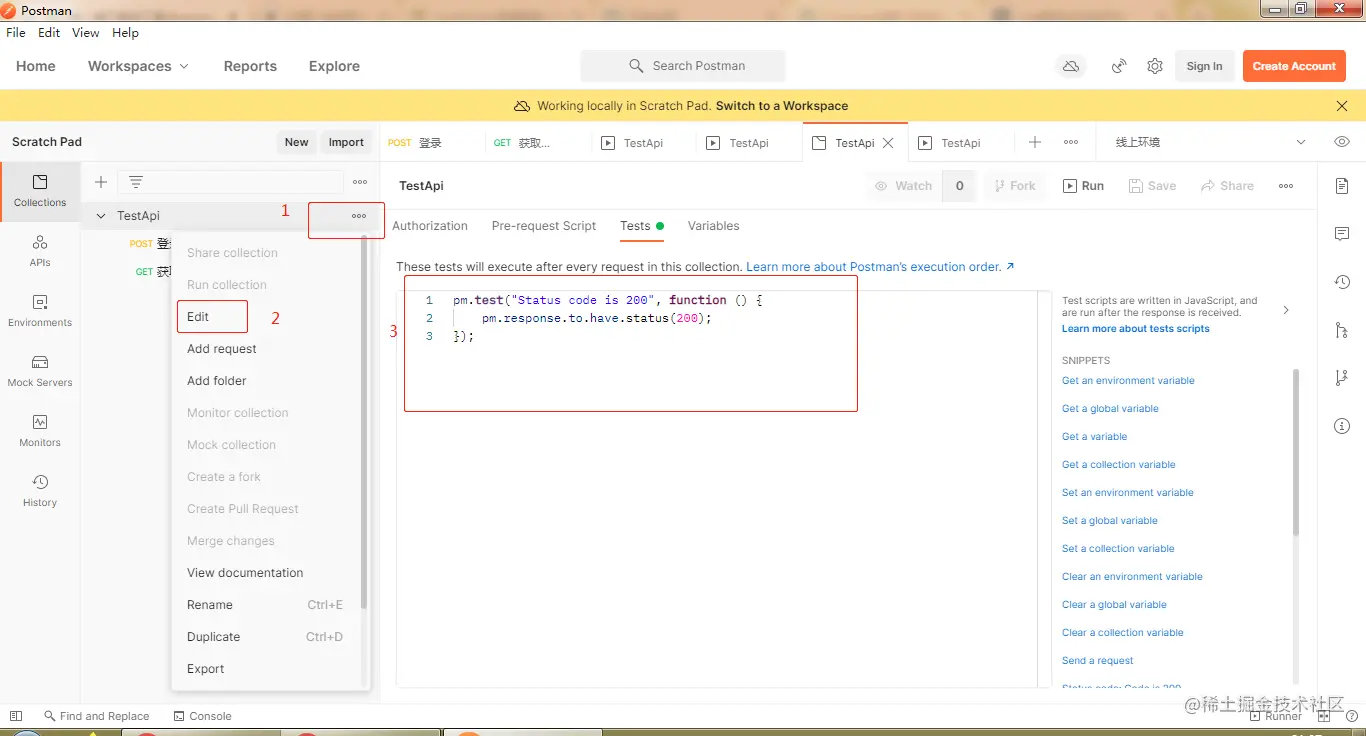Viewport: 1366px width, 736px height.
Task: Open the Changelog icon in the right sidebar
Action: click(1342, 282)
